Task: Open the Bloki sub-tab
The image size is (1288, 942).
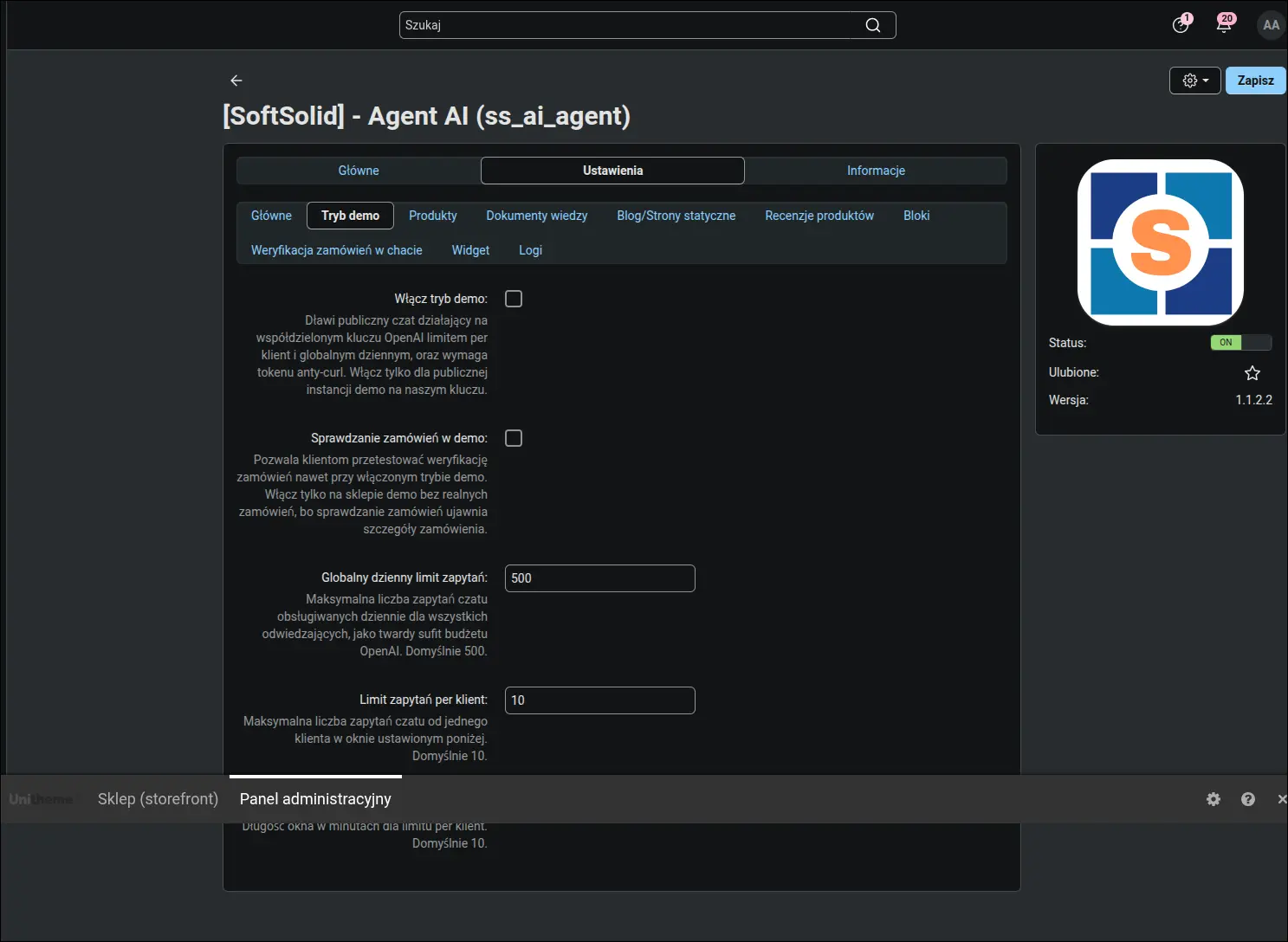Action: [x=916, y=216]
